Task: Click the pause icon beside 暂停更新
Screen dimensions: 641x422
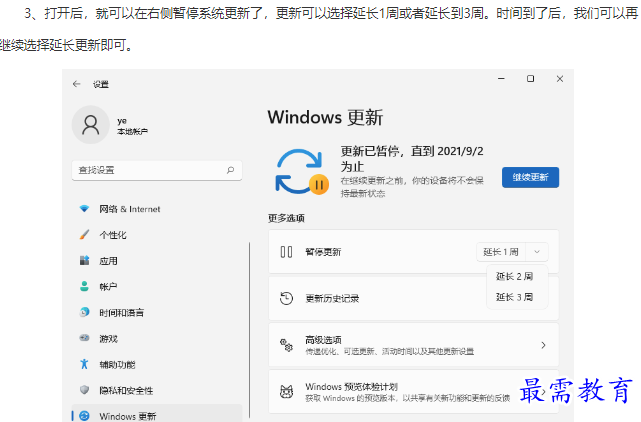Action: [286, 252]
